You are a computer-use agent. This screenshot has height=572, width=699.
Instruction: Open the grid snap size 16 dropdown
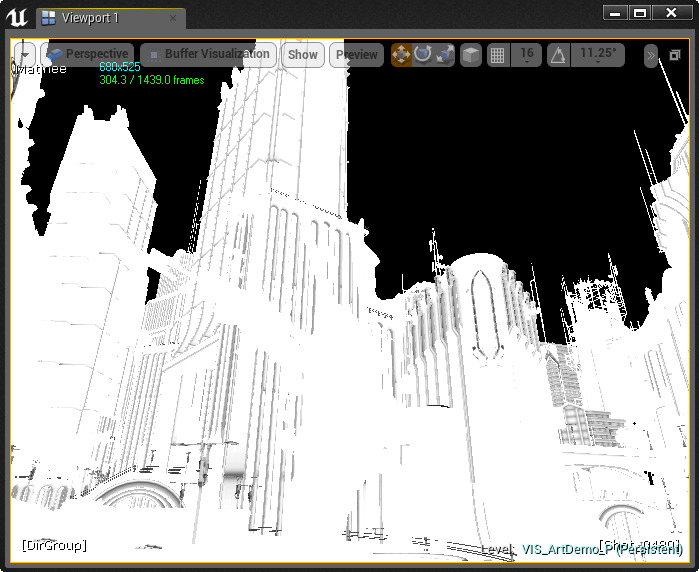(527, 55)
